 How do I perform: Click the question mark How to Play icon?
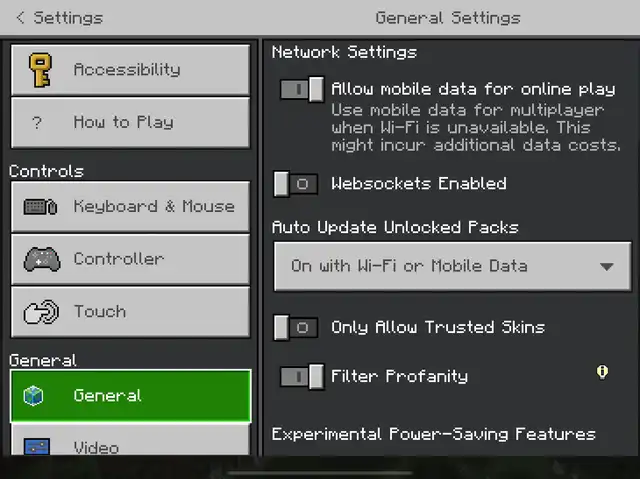(x=37, y=122)
